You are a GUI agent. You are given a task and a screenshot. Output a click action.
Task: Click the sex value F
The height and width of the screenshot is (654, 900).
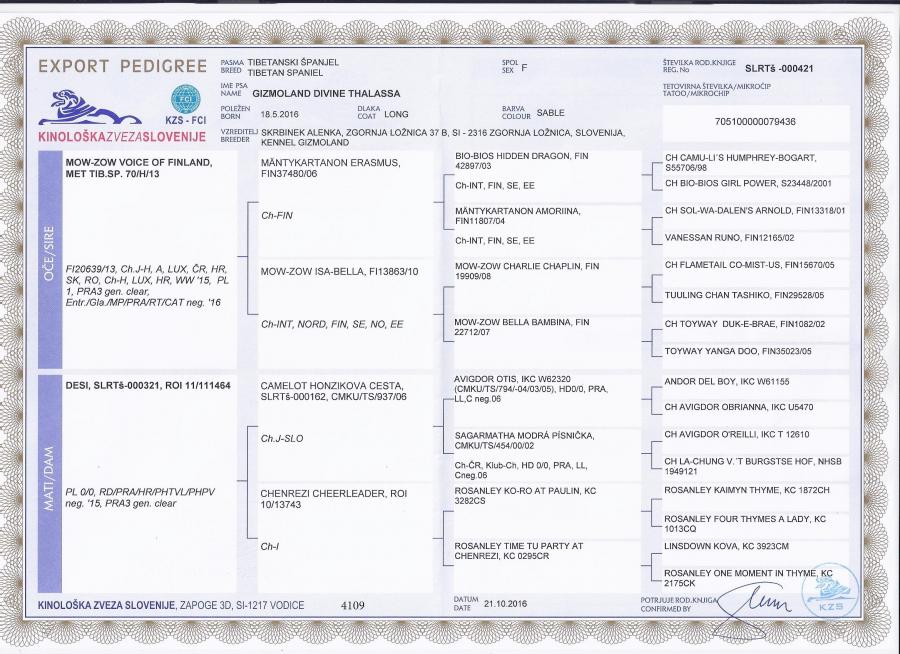click(x=524, y=67)
